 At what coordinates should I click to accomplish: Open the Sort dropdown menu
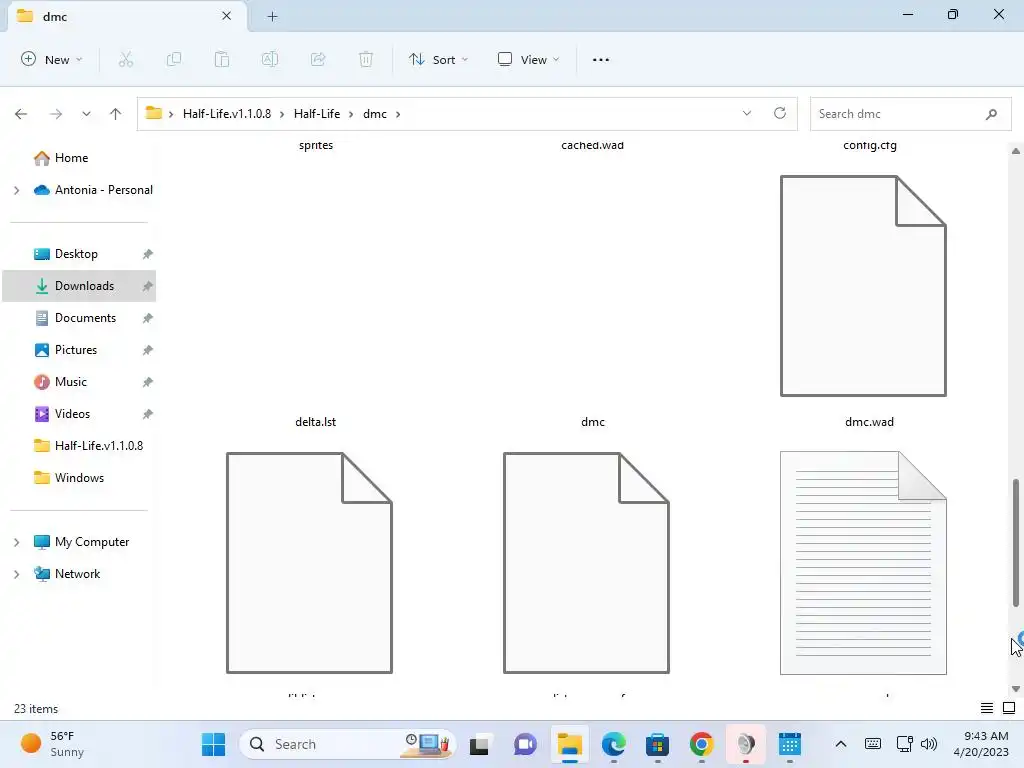(x=438, y=59)
